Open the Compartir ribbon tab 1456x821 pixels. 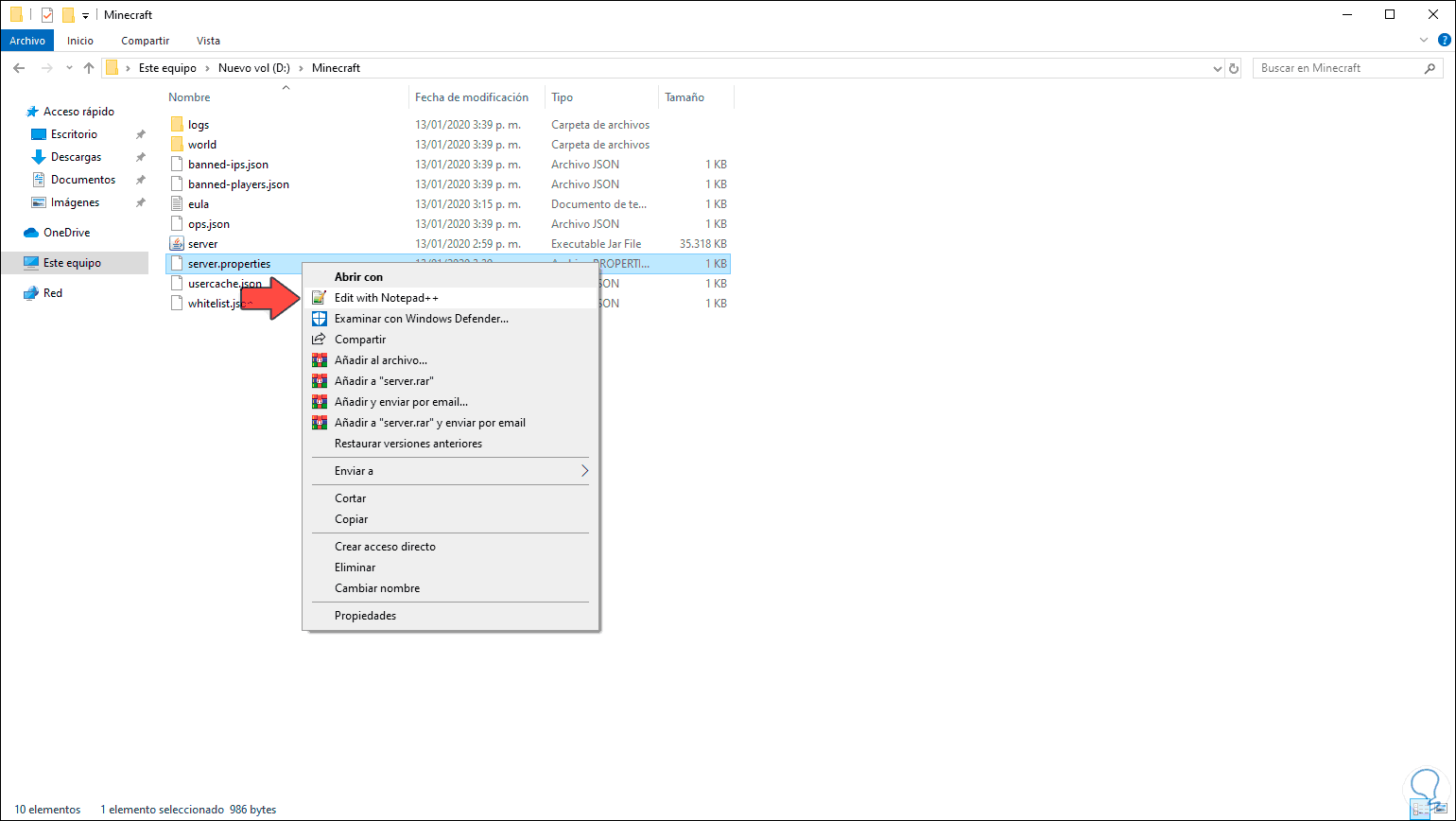click(146, 41)
